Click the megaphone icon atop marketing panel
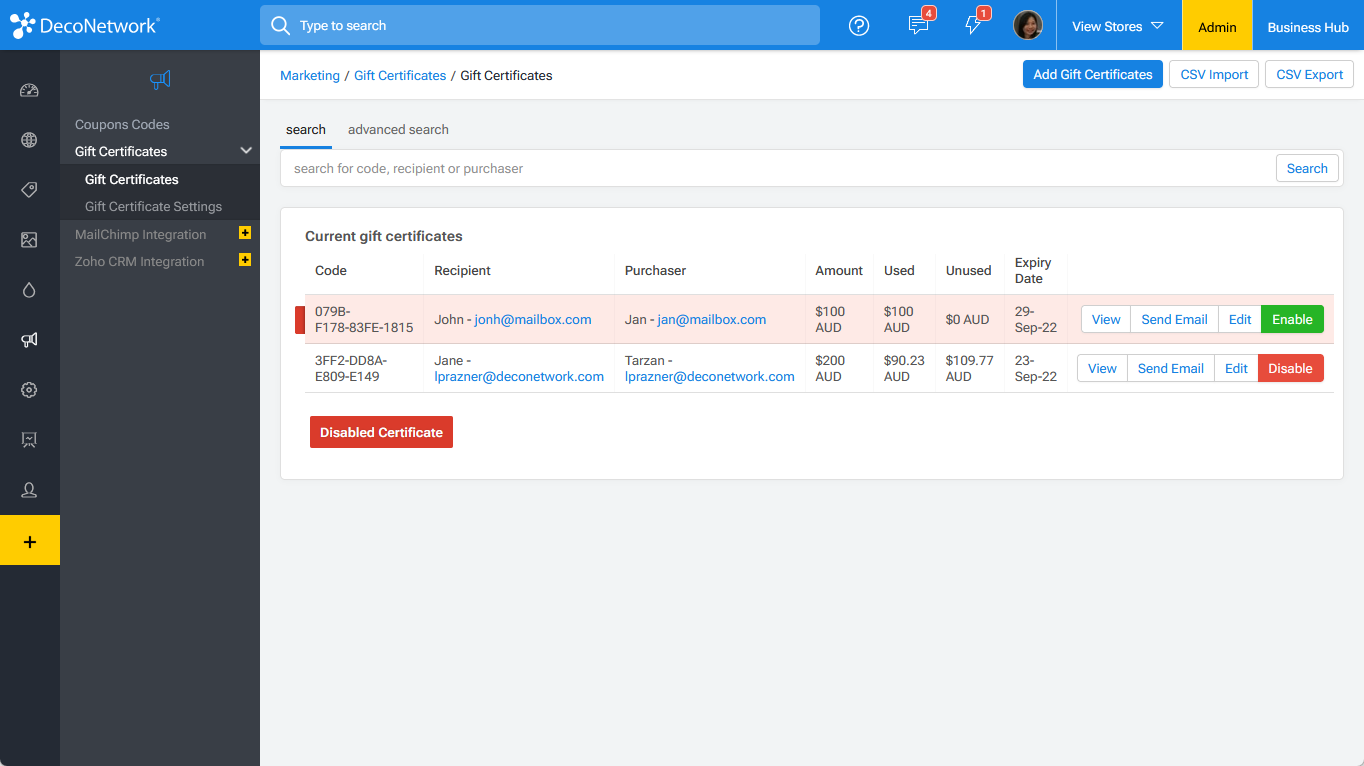The height and width of the screenshot is (766, 1364). pyautogui.click(x=160, y=79)
